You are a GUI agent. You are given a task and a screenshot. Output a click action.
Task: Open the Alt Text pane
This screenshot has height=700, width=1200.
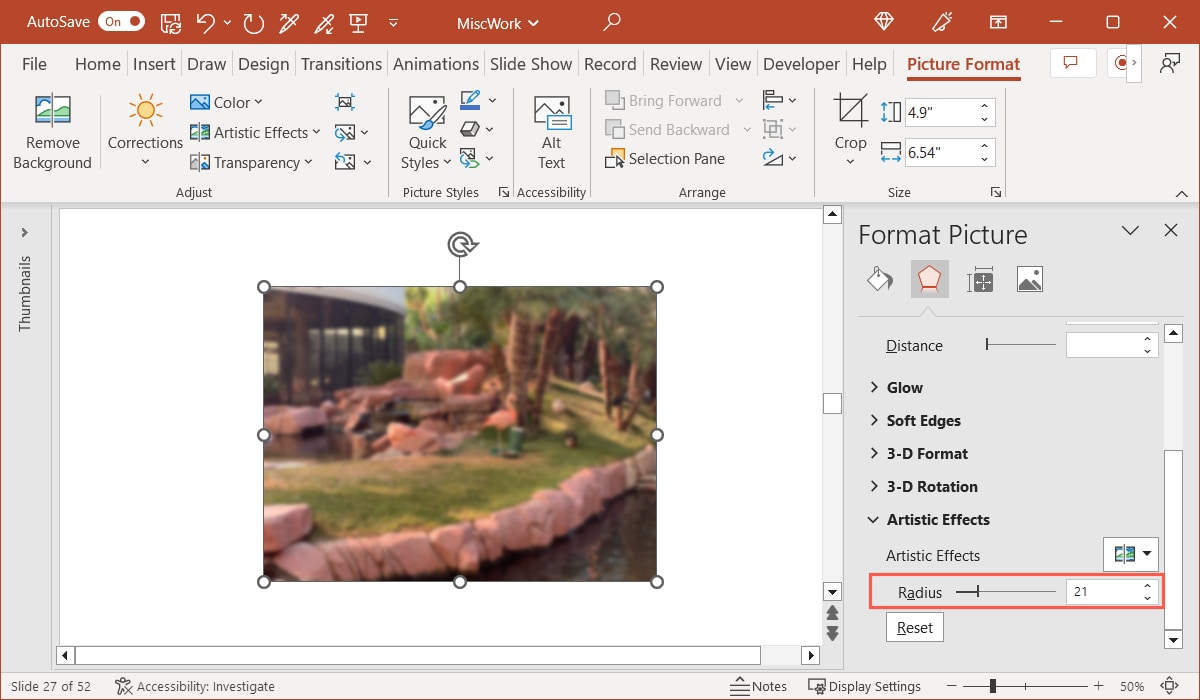[551, 130]
